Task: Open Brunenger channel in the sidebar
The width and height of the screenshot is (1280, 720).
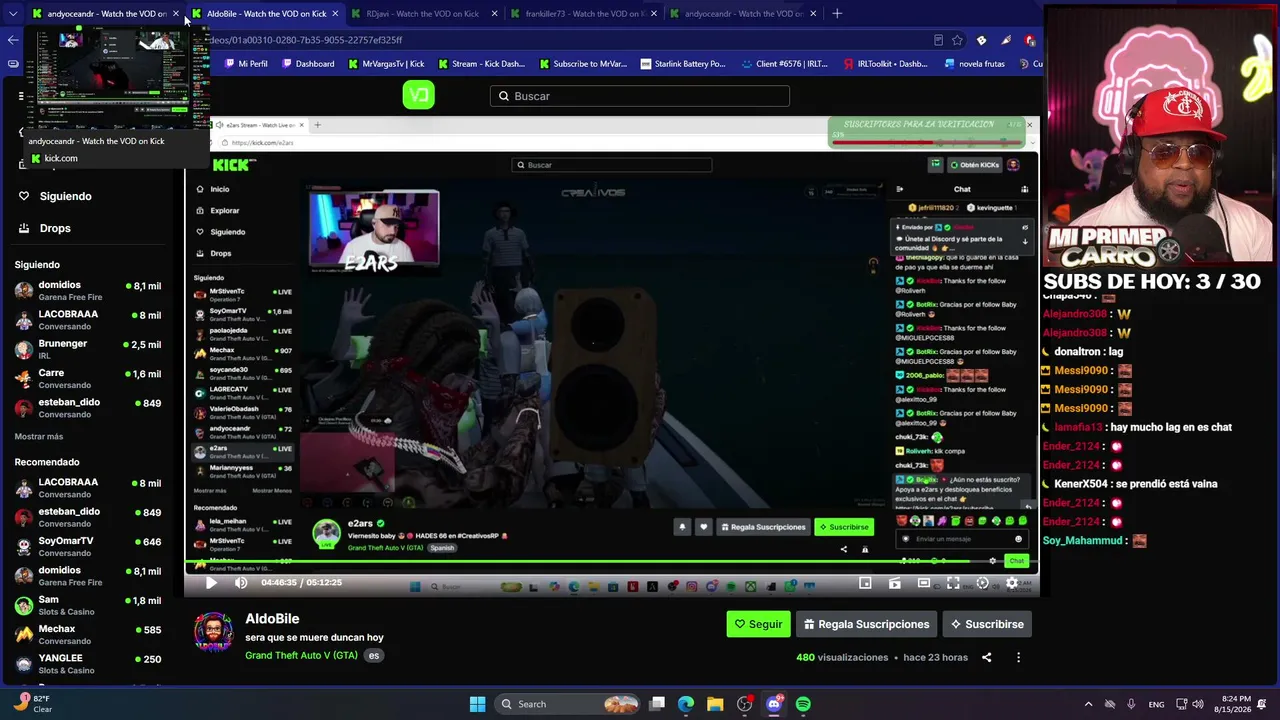Action: (88, 348)
